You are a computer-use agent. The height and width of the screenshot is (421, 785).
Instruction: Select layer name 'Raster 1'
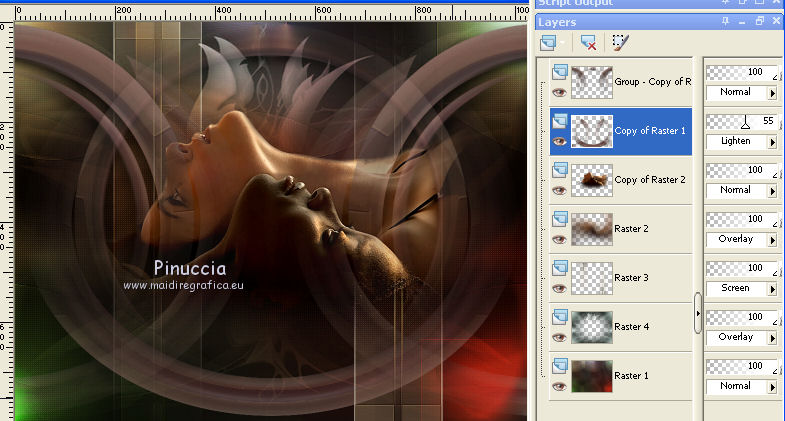[631, 376]
